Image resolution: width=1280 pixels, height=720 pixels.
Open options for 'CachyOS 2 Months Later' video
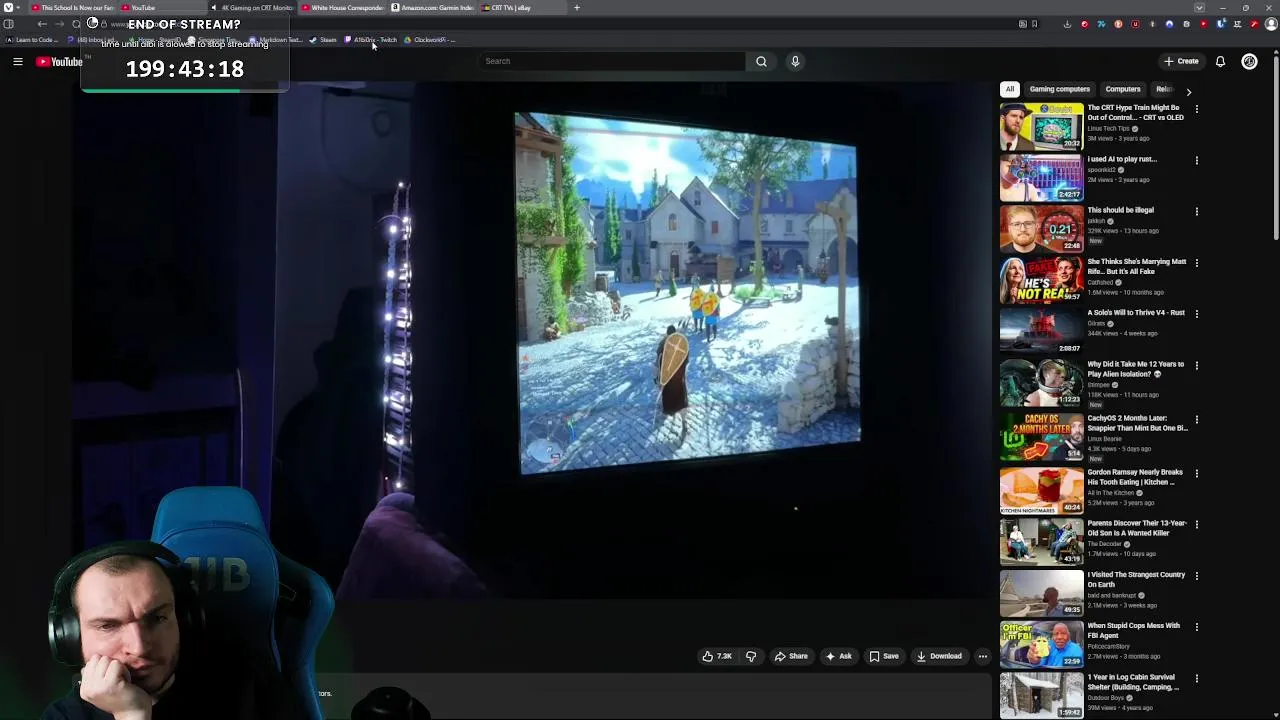1196,419
